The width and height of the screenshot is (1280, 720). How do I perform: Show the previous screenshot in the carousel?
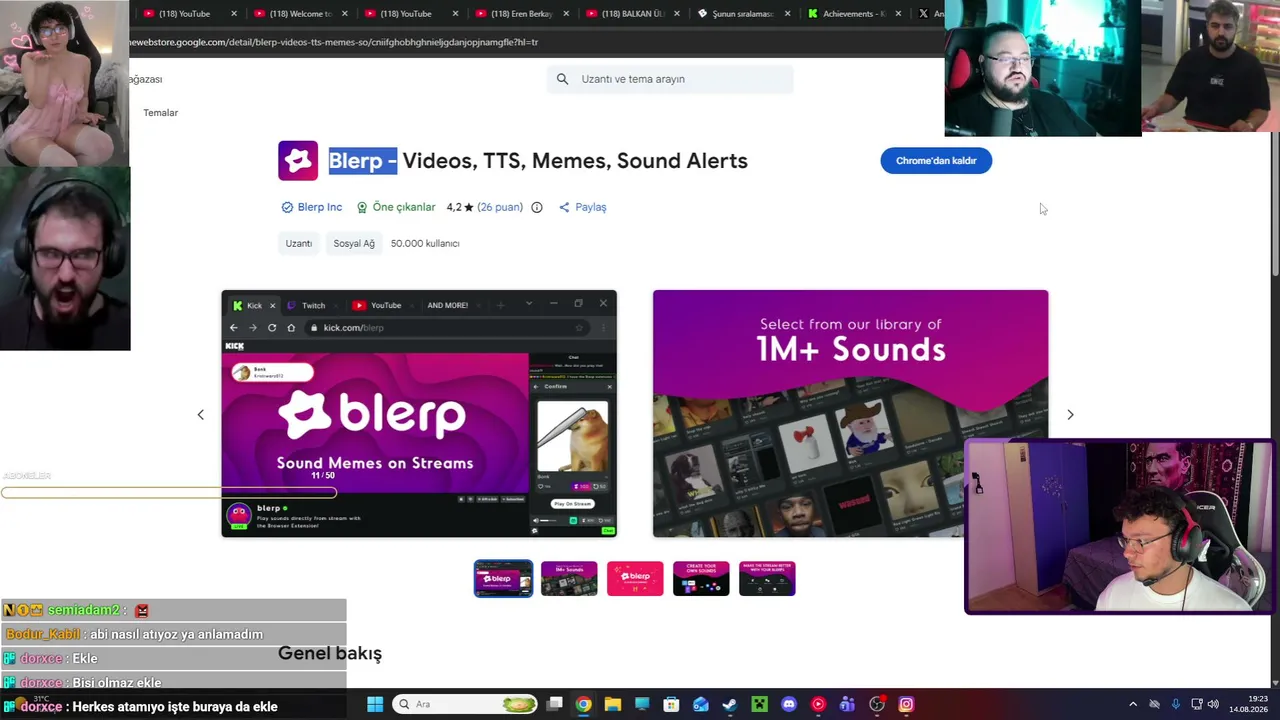tap(200, 414)
